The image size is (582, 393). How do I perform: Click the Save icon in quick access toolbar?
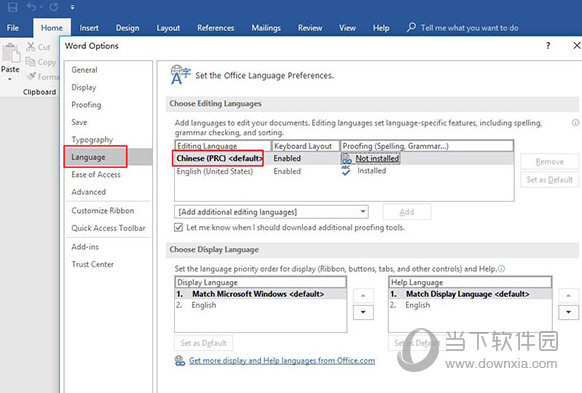(13, 7)
